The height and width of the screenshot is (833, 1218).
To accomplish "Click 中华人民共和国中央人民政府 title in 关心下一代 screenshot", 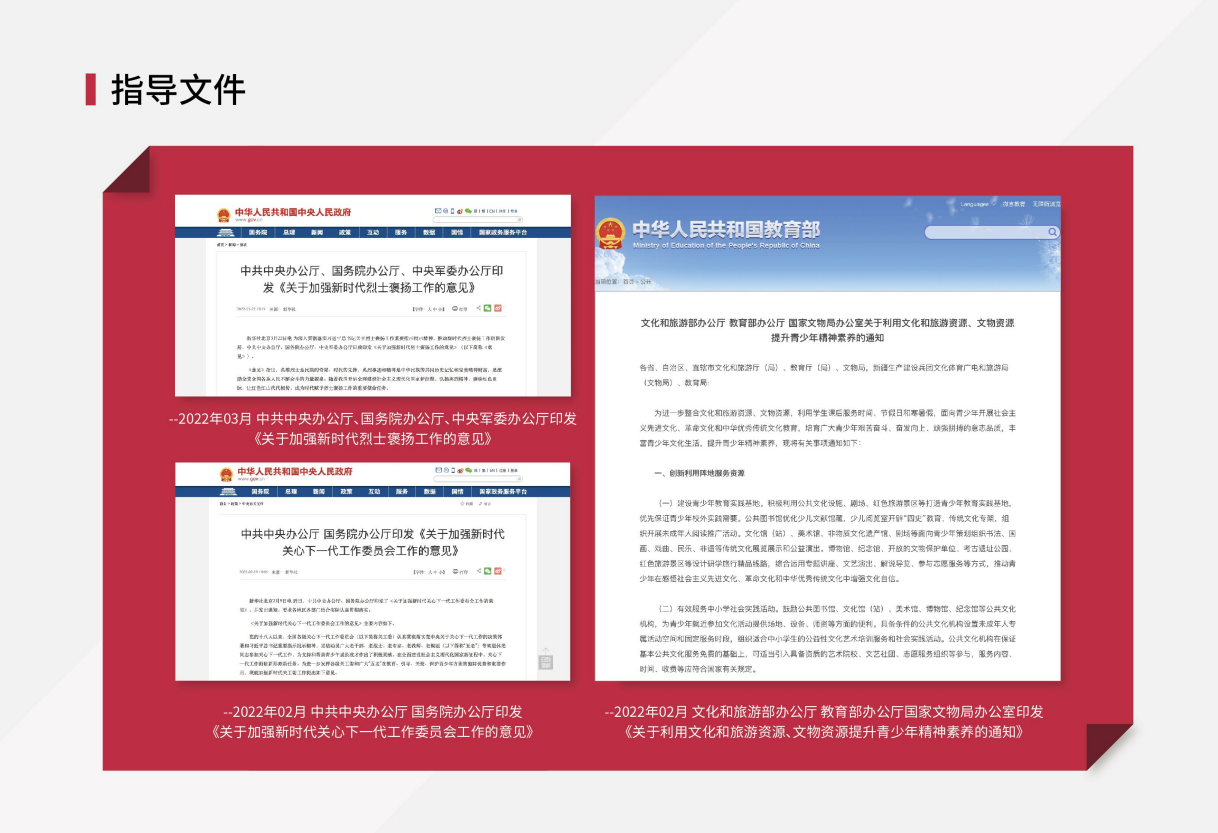I will click(x=293, y=471).
